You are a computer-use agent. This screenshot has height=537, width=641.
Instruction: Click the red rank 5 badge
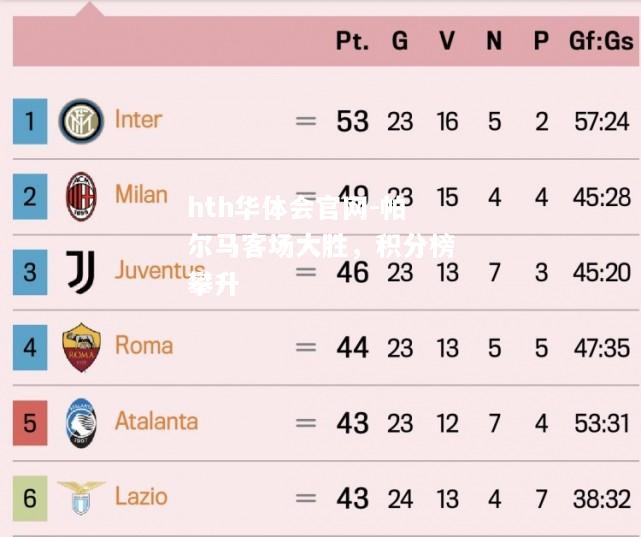(30, 423)
